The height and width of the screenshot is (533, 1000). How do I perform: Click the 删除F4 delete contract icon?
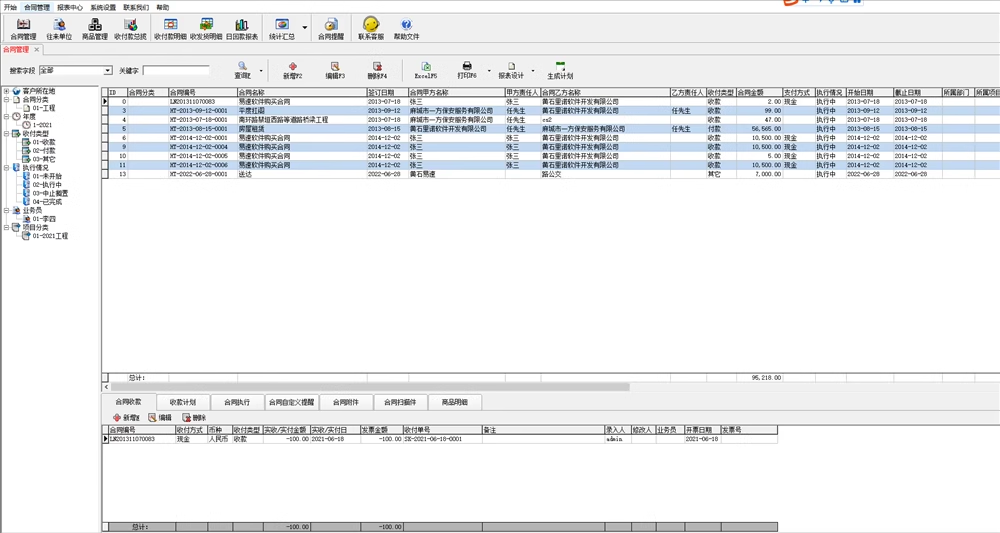[377, 70]
